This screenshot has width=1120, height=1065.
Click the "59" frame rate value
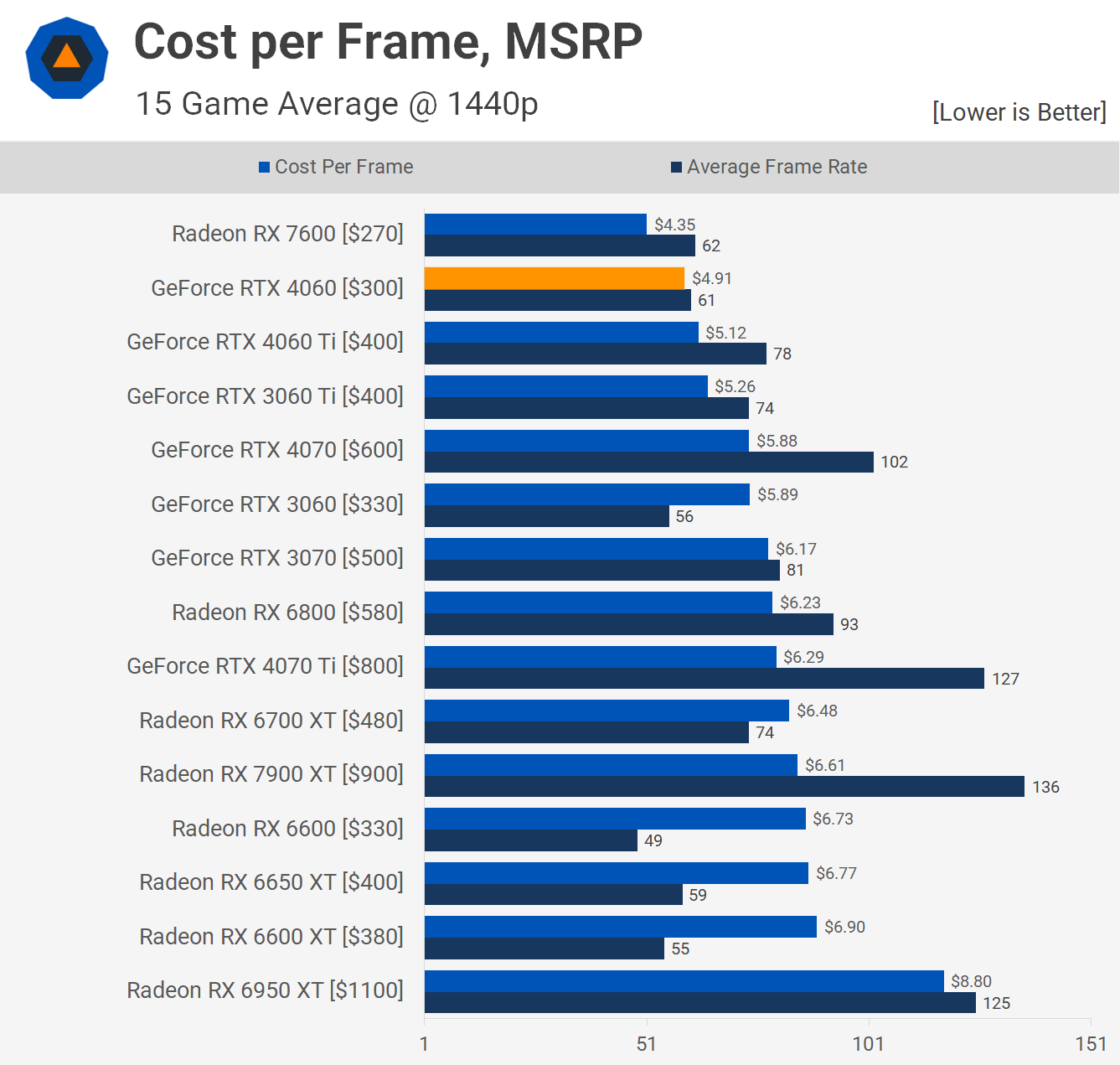pyautogui.click(x=698, y=895)
